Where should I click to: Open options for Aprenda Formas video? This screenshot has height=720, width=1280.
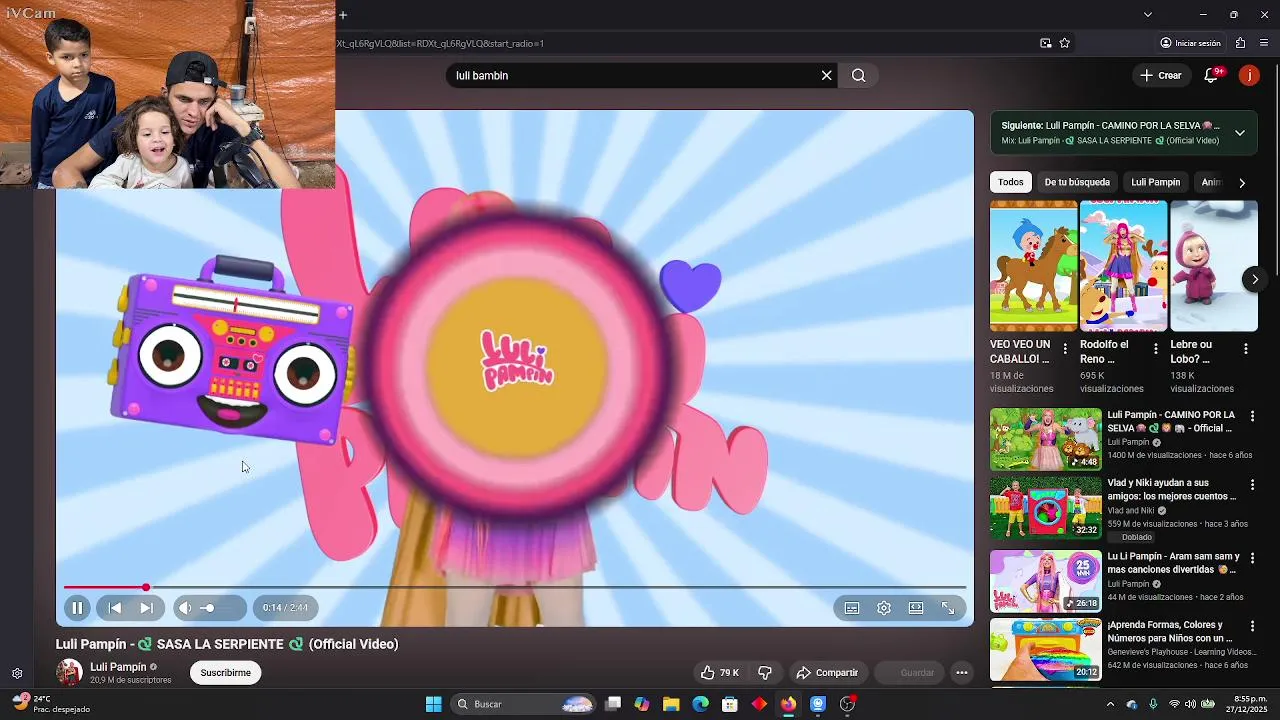point(1252,626)
